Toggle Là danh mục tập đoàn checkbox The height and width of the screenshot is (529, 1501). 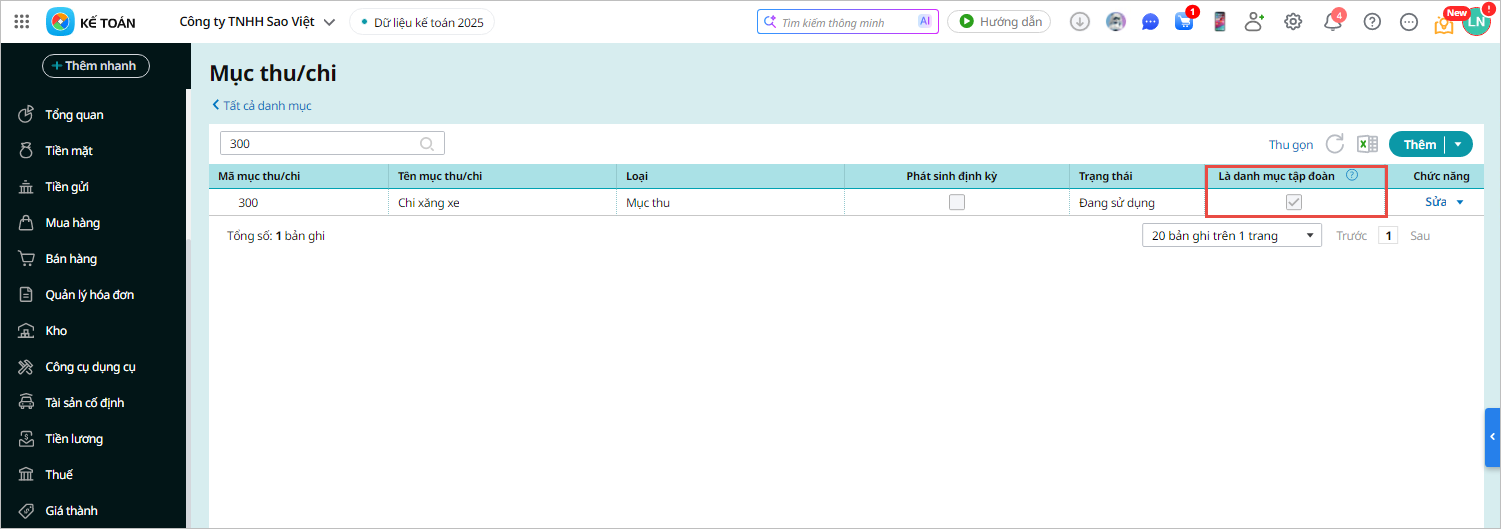tap(1294, 202)
